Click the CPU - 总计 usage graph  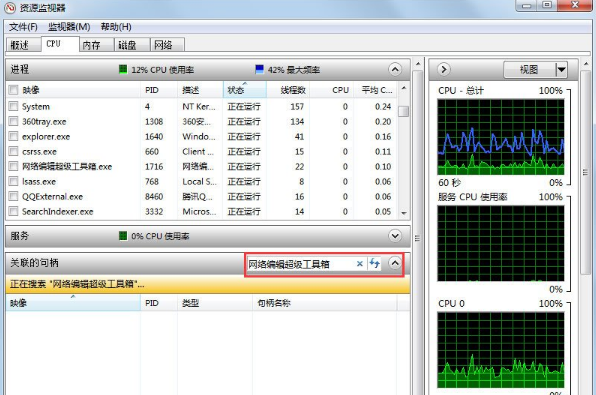pyautogui.click(x=501, y=137)
